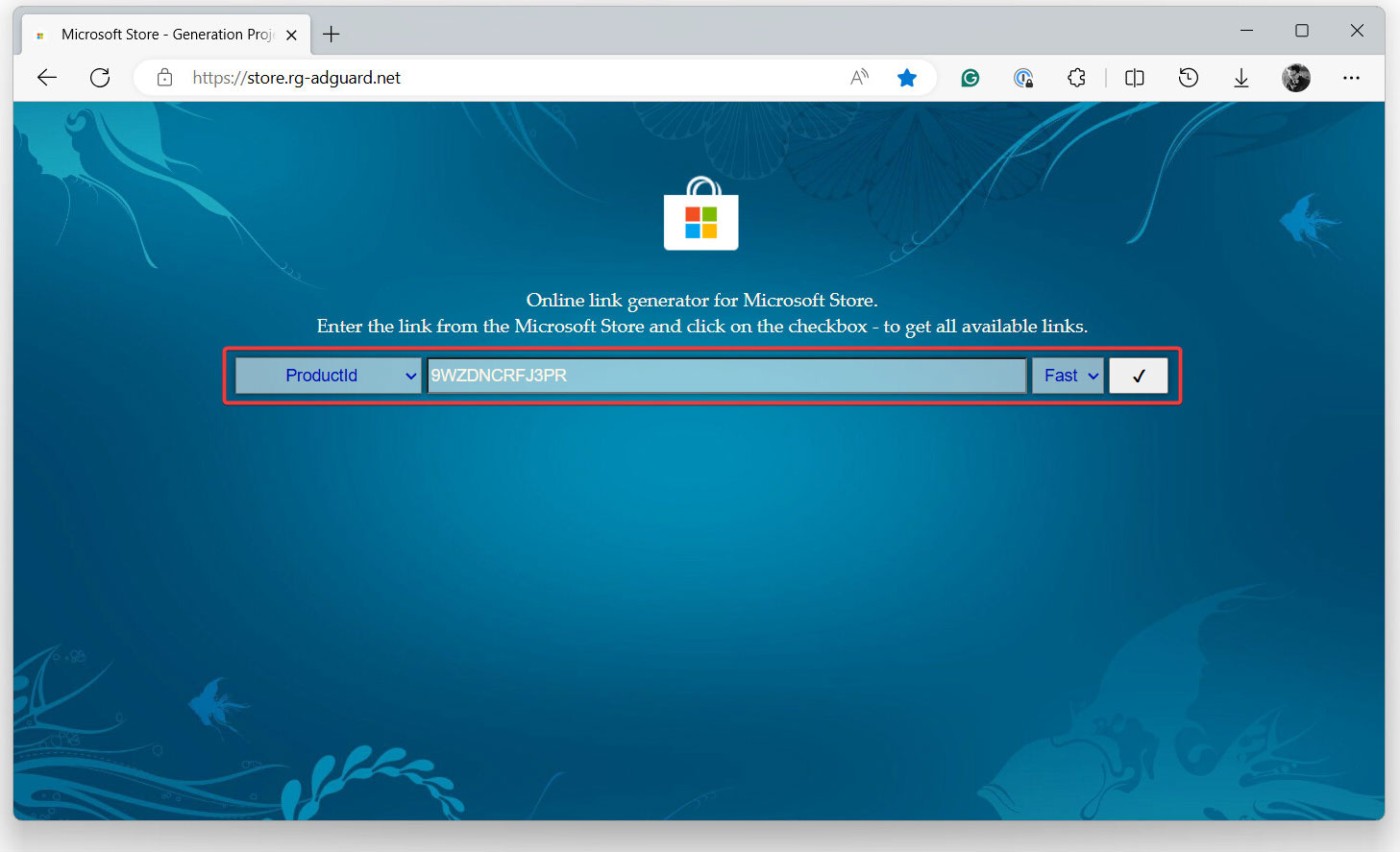This screenshot has width=1400, height=852.
Task: Go back to the previous page
Action: coord(47,78)
